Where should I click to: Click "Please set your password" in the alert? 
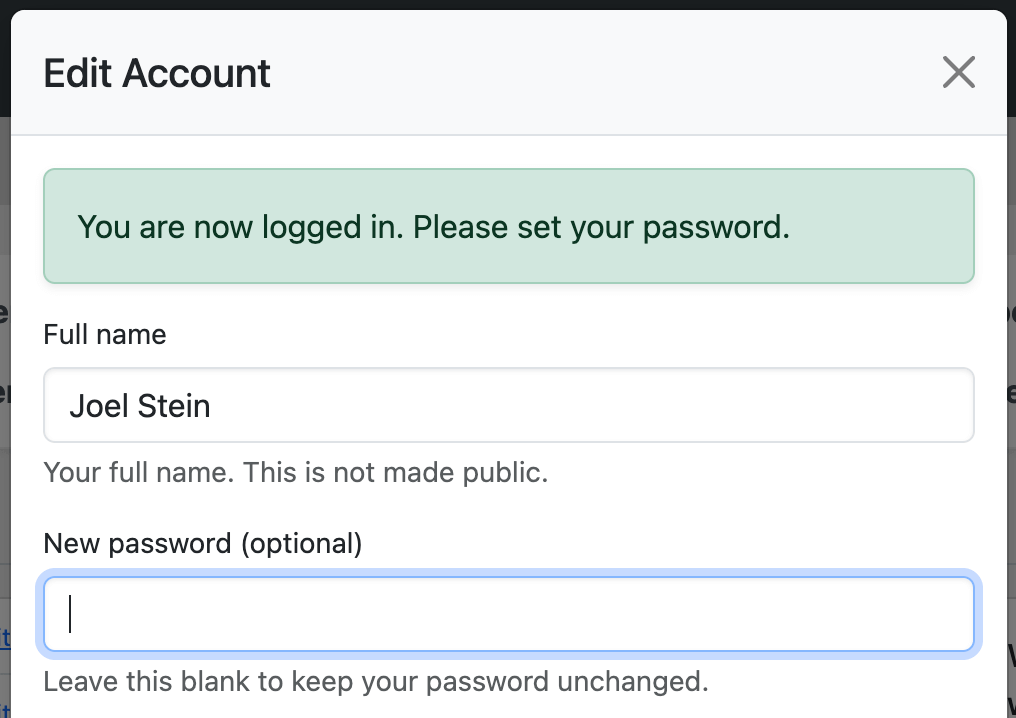pyautogui.click(x=601, y=227)
